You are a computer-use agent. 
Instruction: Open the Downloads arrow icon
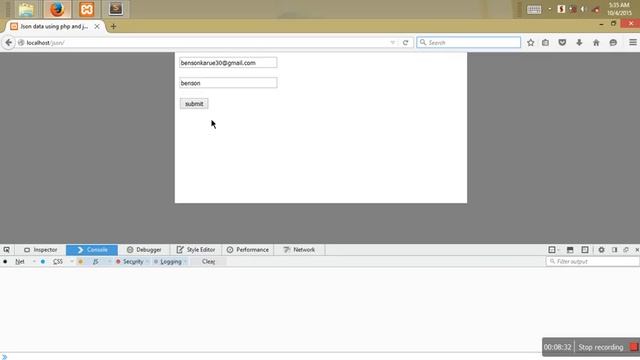click(x=579, y=42)
